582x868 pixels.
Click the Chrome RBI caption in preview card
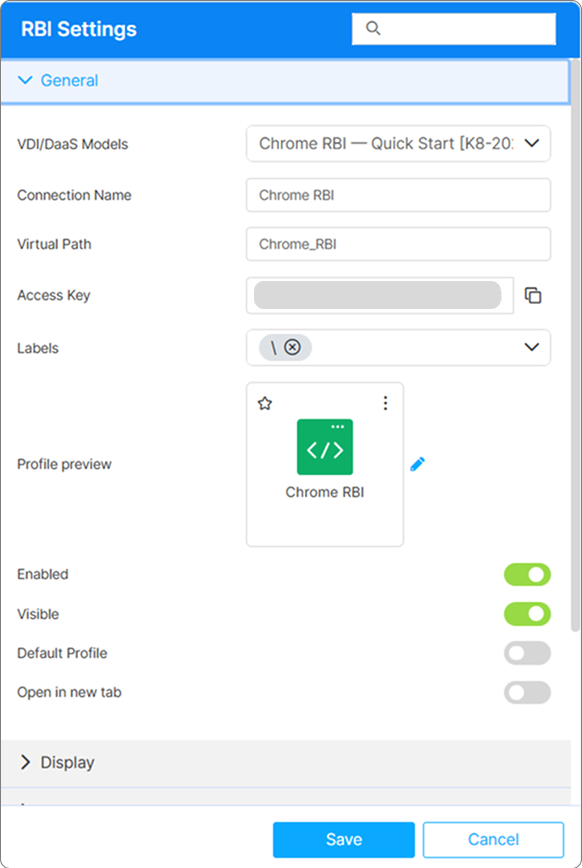(x=325, y=492)
